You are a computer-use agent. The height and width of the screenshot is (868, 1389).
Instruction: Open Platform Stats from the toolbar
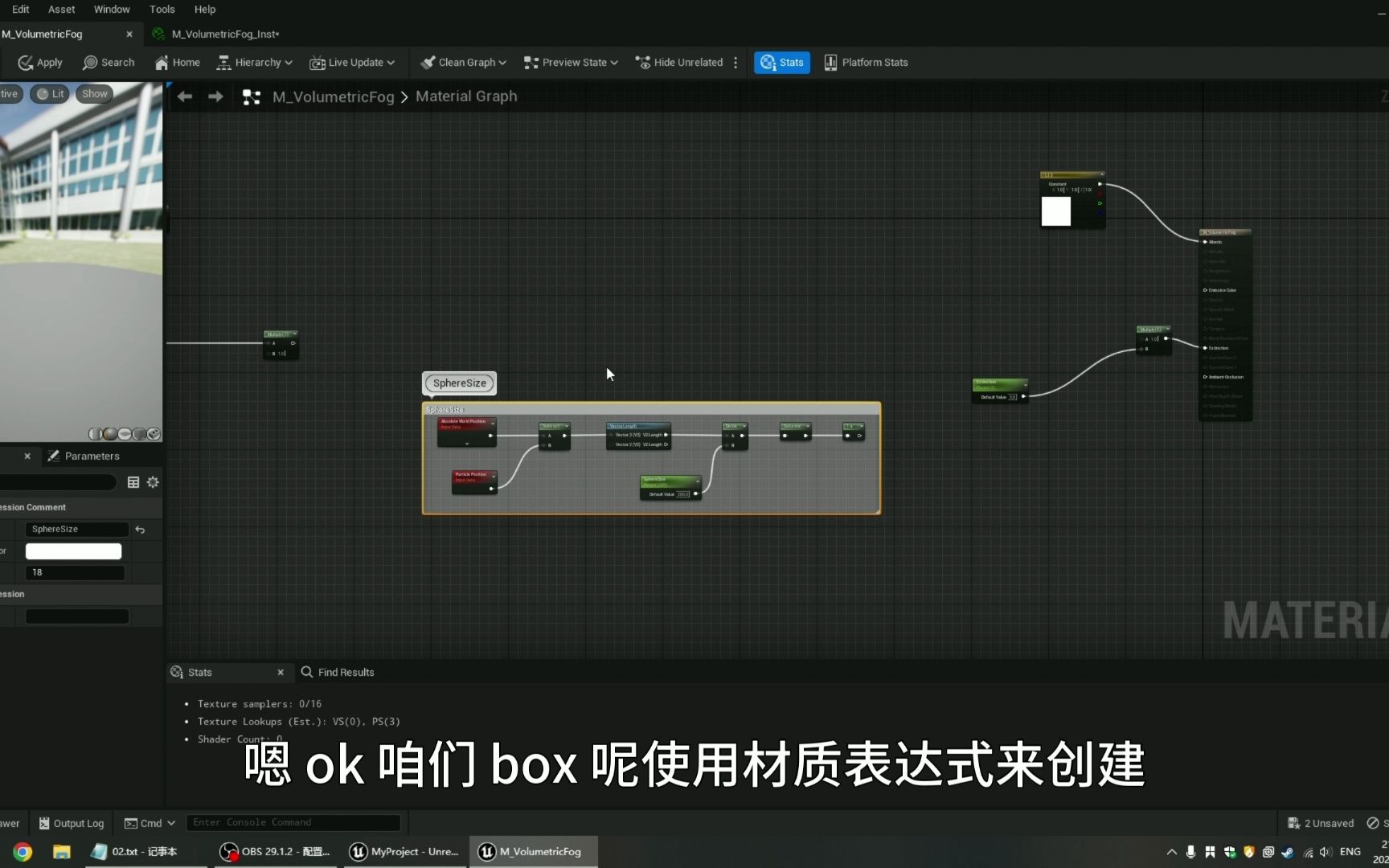pyautogui.click(x=865, y=62)
